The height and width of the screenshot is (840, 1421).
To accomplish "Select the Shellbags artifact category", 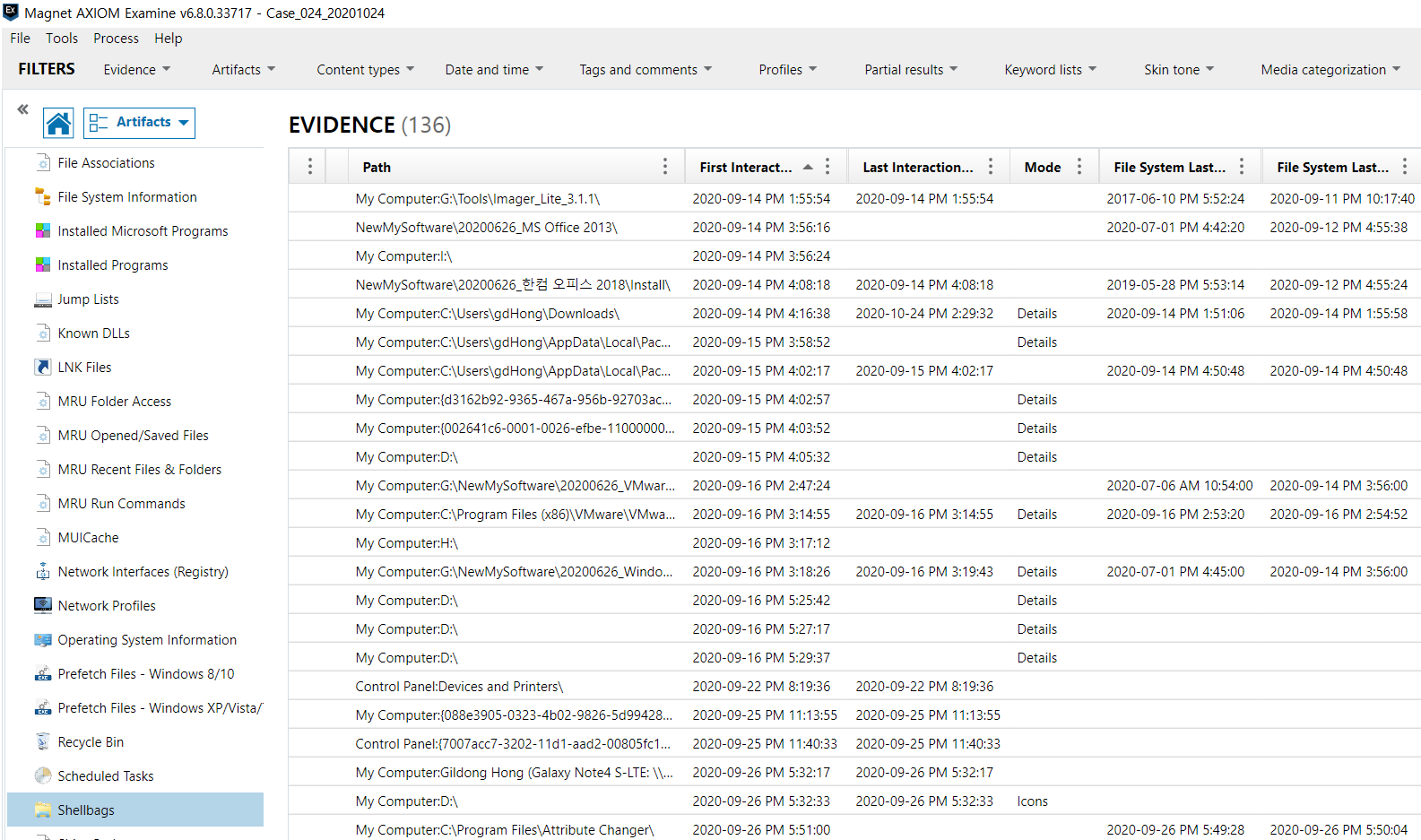I will [x=135, y=810].
